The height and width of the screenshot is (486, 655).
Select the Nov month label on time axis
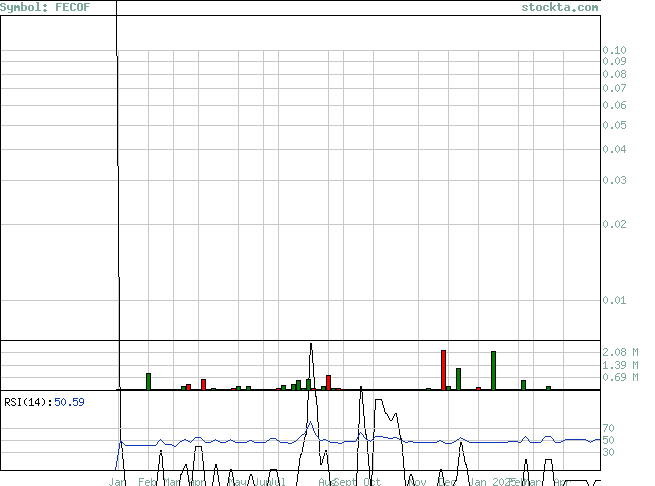417,482
